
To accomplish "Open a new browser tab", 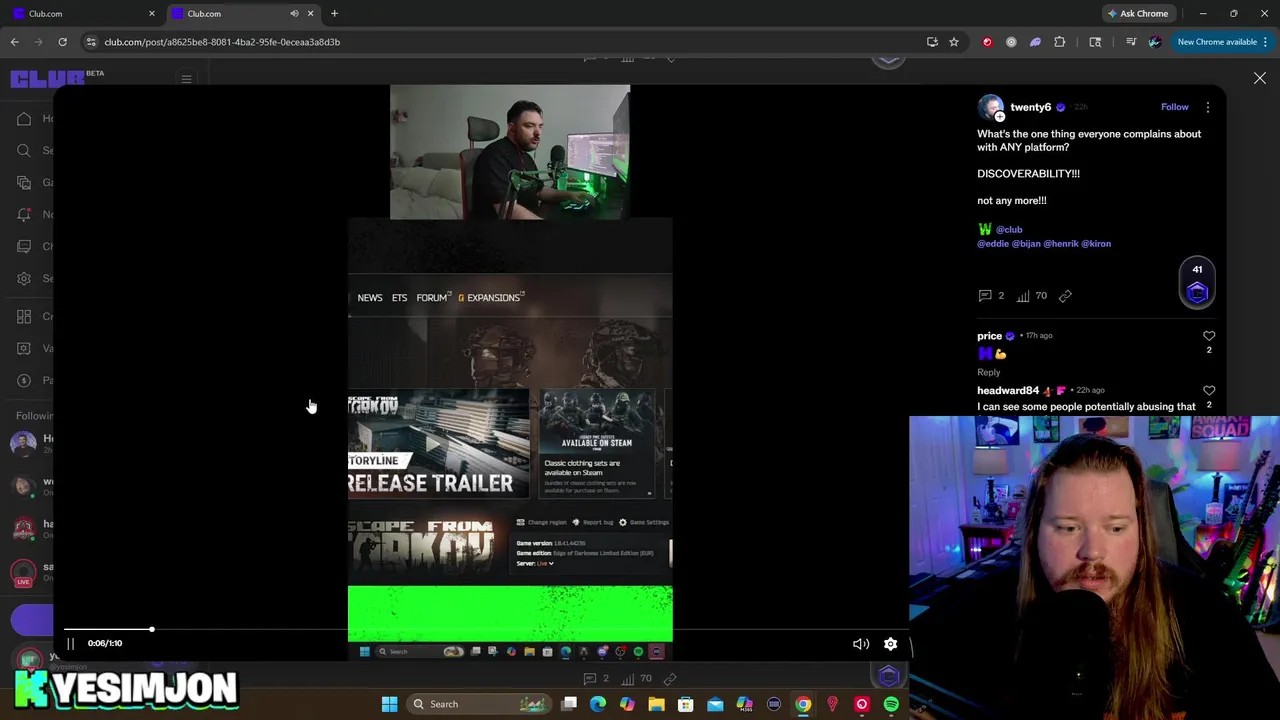I will (334, 14).
